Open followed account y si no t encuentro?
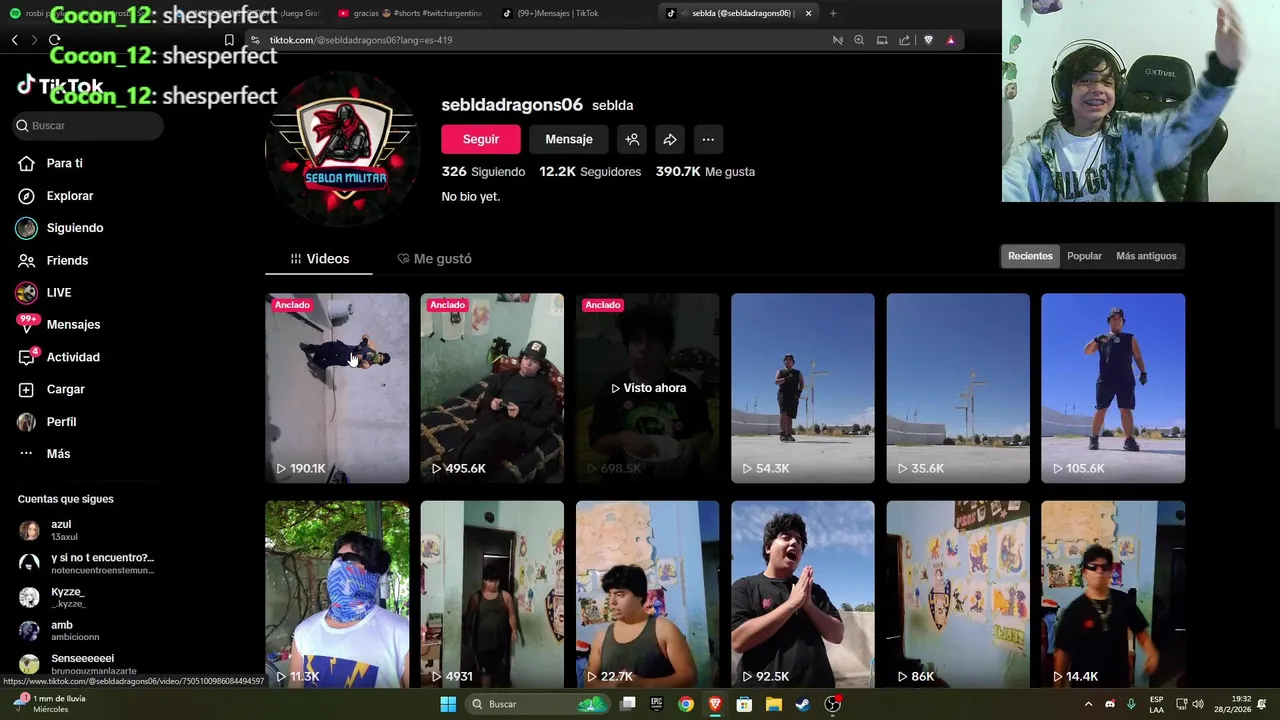This screenshot has width=1280, height=720. (88, 563)
